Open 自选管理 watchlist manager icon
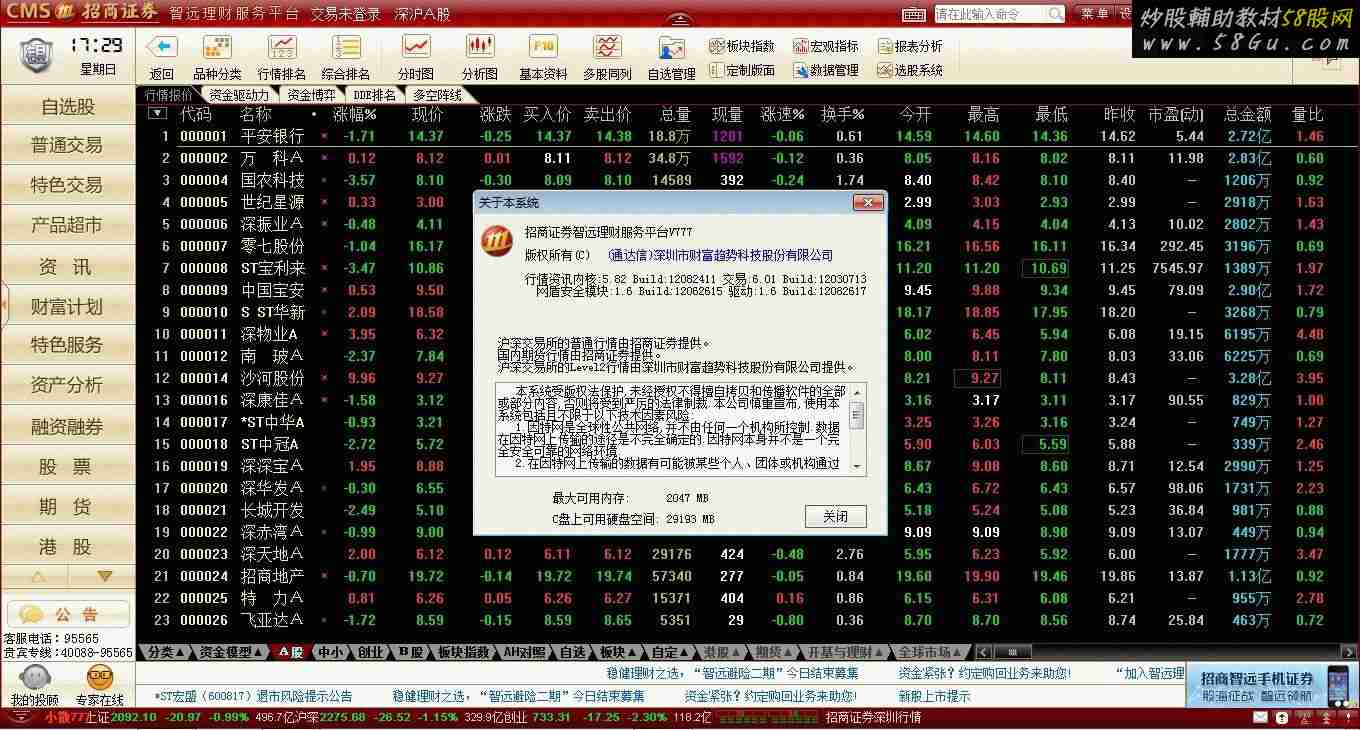Screen dimensions: 1360x730 point(671,47)
